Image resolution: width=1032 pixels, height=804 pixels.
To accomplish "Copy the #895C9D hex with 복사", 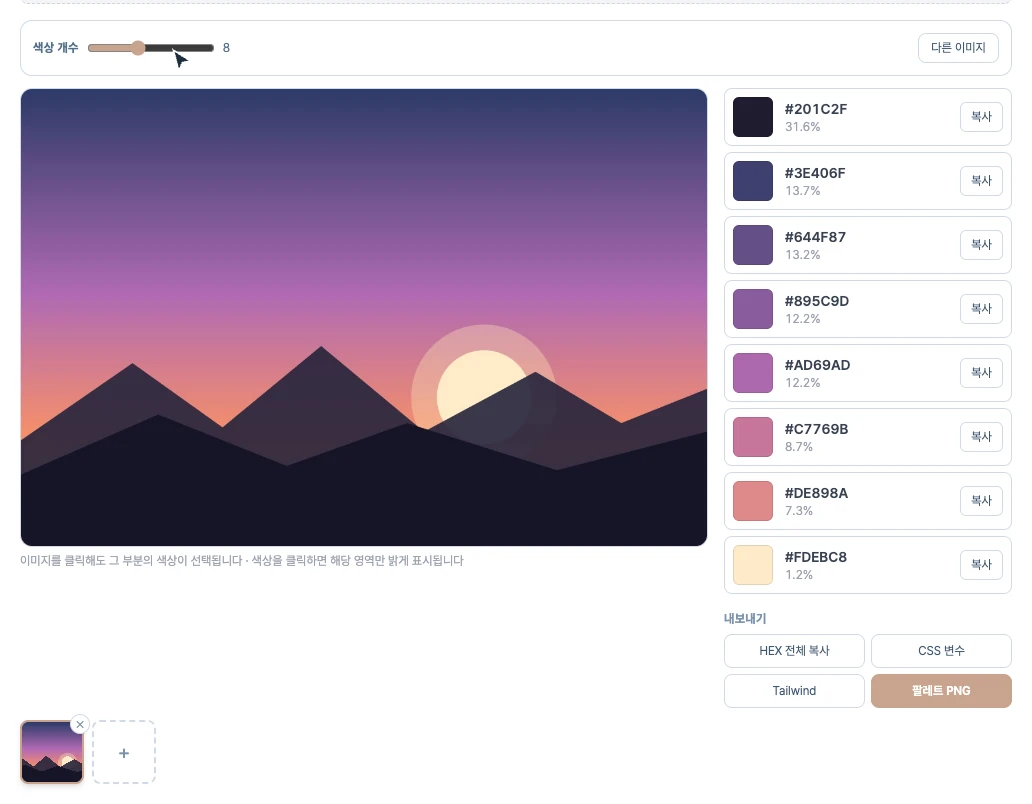I will [981, 309].
